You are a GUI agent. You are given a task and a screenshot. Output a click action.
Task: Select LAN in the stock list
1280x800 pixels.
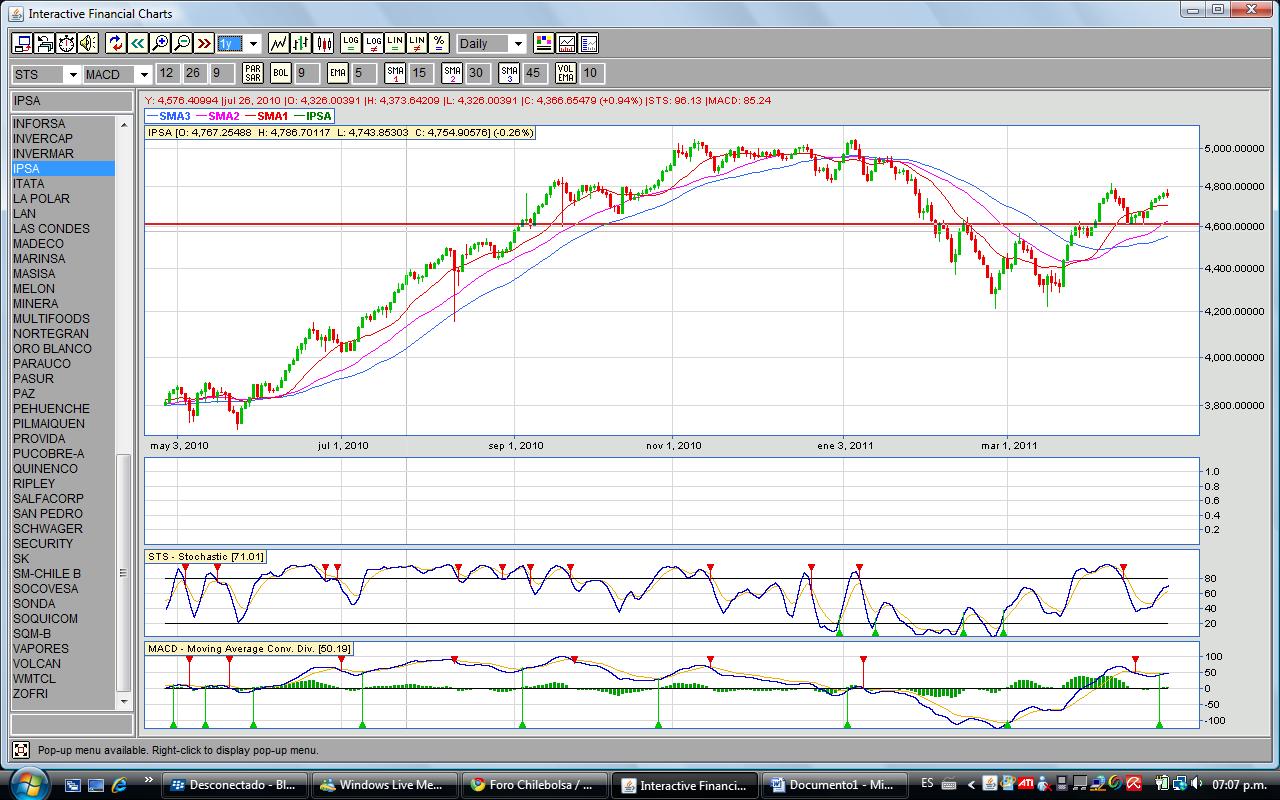(63, 214)
